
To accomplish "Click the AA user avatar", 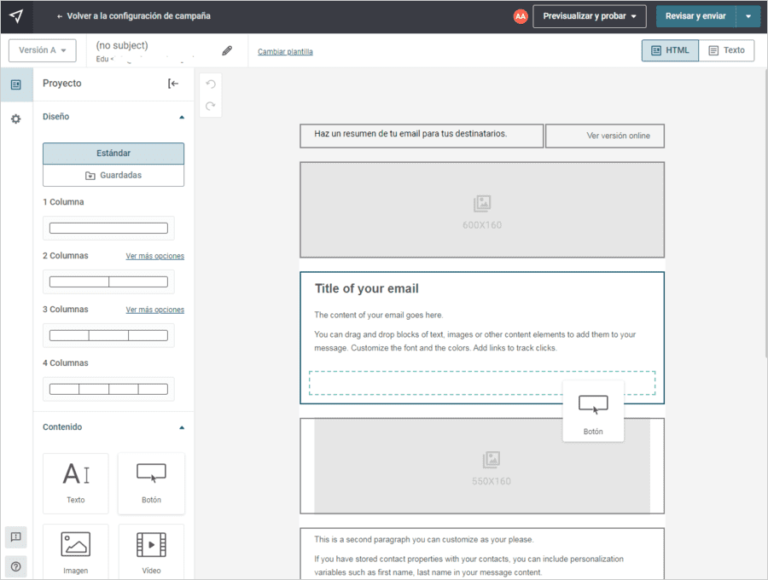I will [x=520, y=16].
